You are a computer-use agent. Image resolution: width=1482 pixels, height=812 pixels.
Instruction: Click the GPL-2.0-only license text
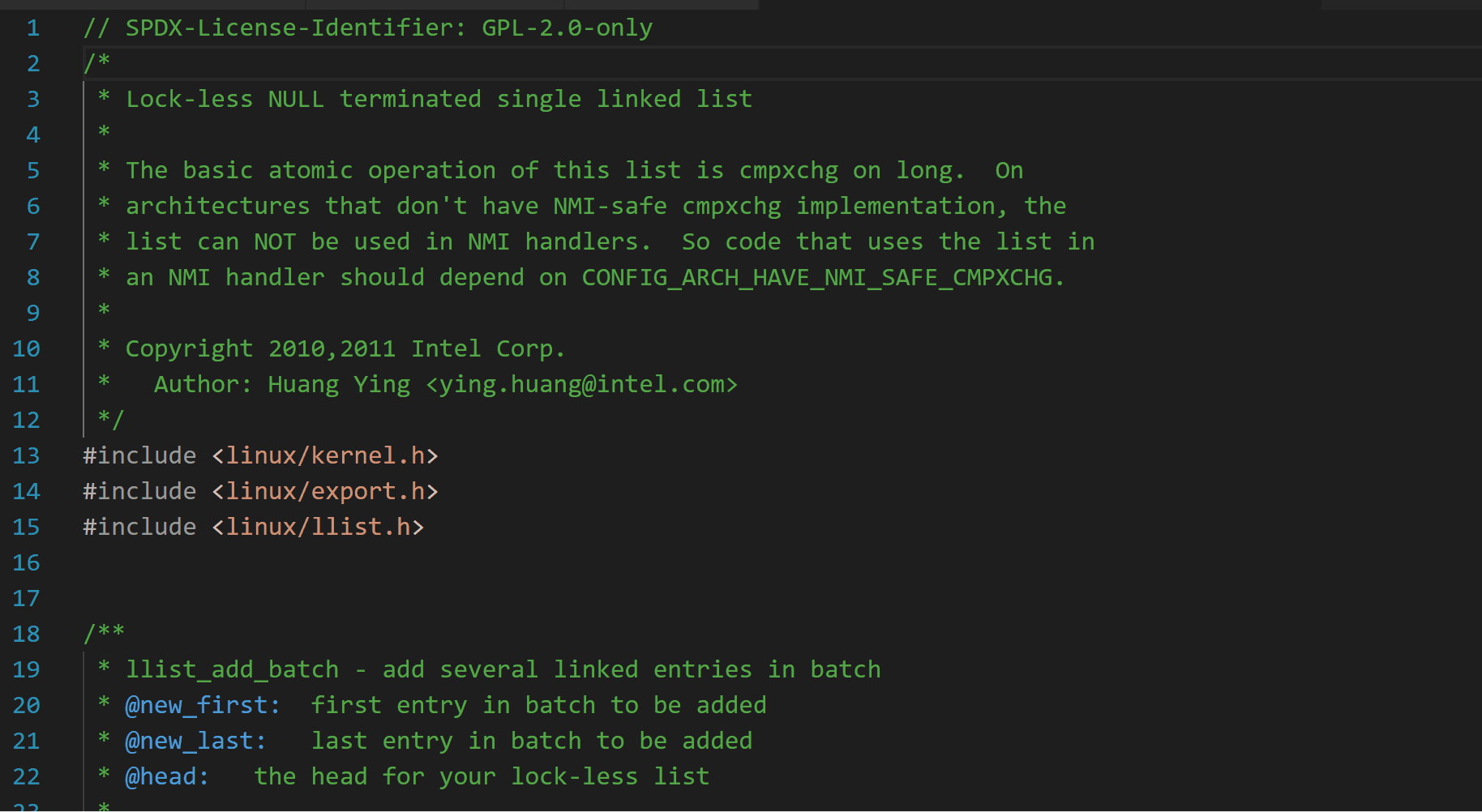pyautogui.click(x=567, y=28)
